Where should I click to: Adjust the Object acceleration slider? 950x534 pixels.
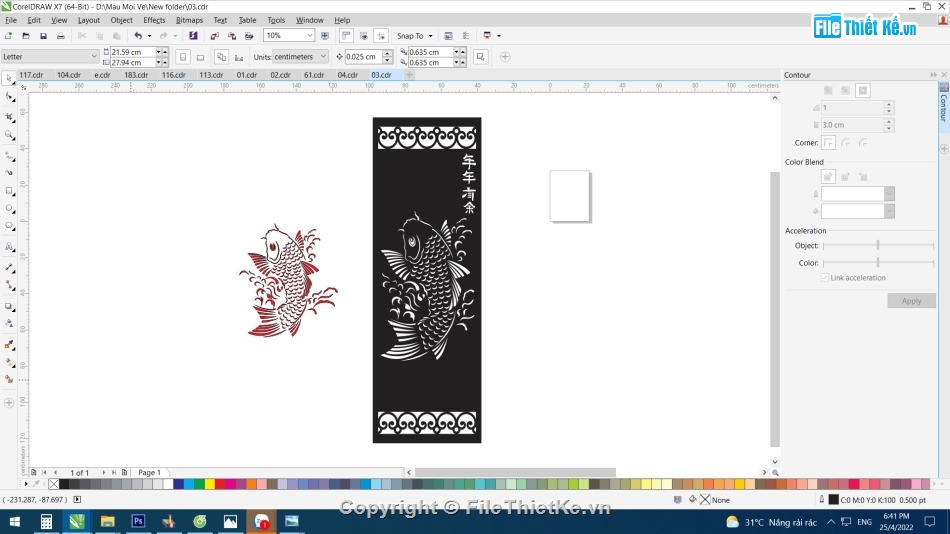878,245
